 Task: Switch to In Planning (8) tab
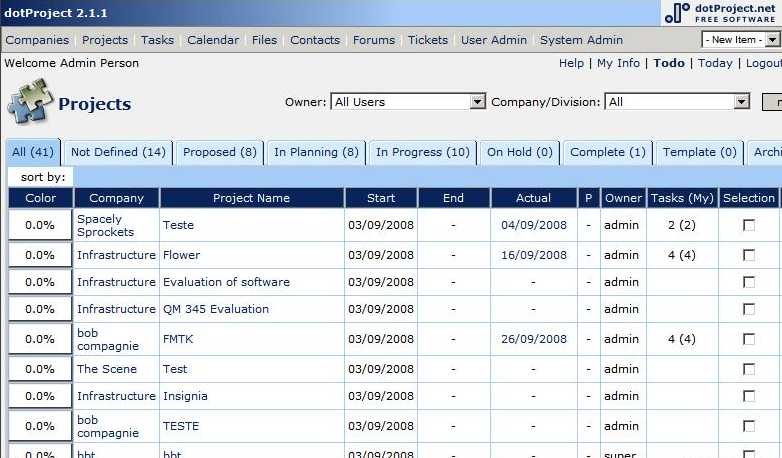tap(316, 152)
